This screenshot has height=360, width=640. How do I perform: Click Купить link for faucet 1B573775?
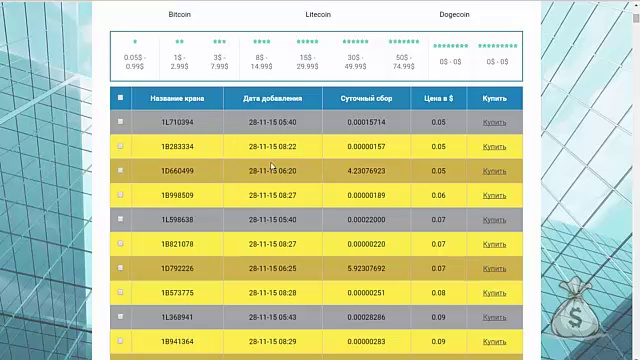tap(494, 293)
